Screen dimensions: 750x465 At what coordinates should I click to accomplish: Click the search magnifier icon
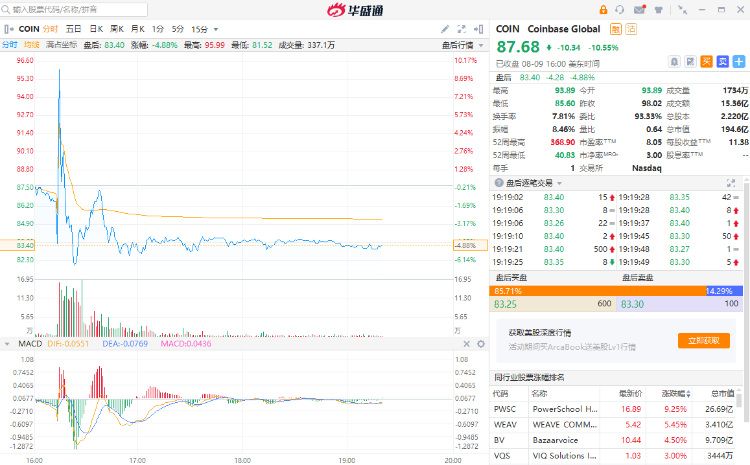click(6, 10)
